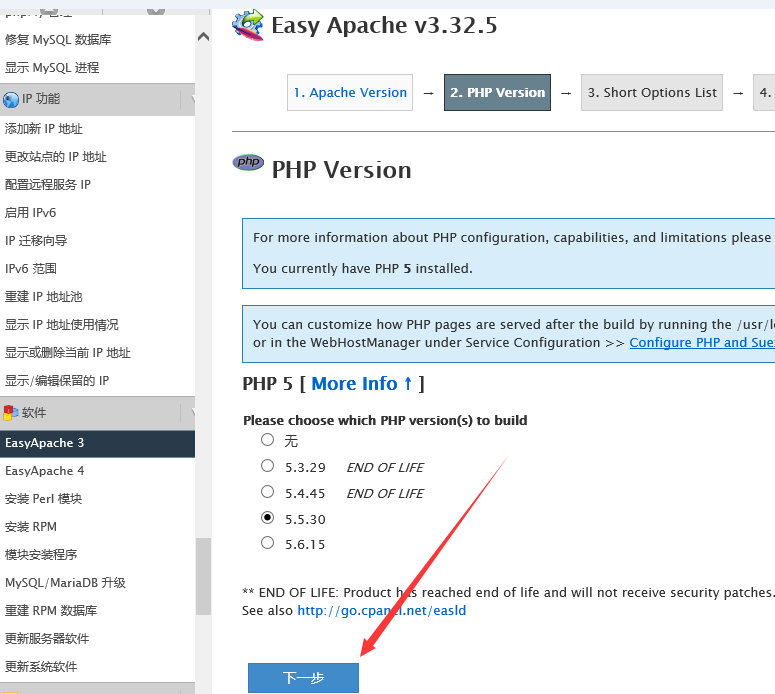The width and height of the screenshot is (775, 694).
Task: Open 重建 RPM 数据库
Action: [x=51, y=611]
